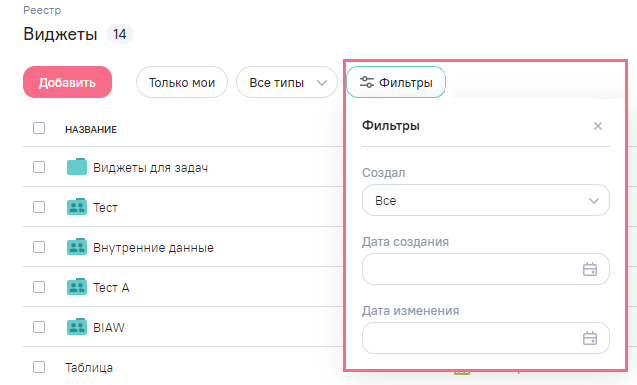
Task: Enable the Только мои filter
Action: tap(182, 82)
